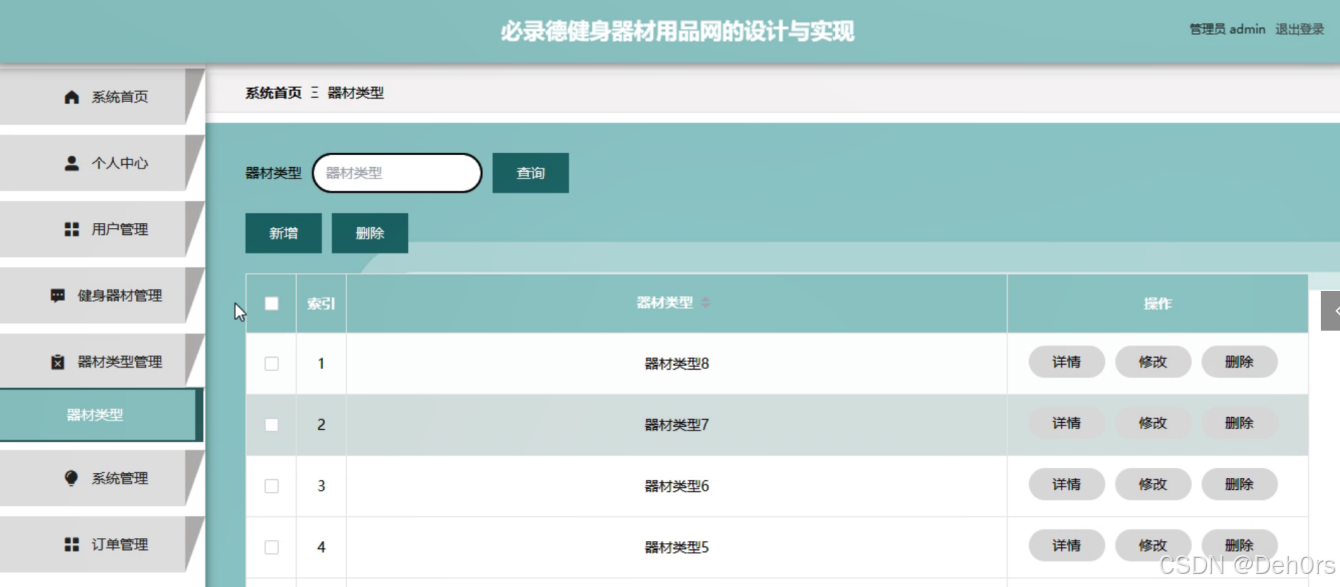The height and width of the screenshot is (587, 1340).
Task: Expand 健身器材管理 sidebar menu
Action: (x=102, y=295)
